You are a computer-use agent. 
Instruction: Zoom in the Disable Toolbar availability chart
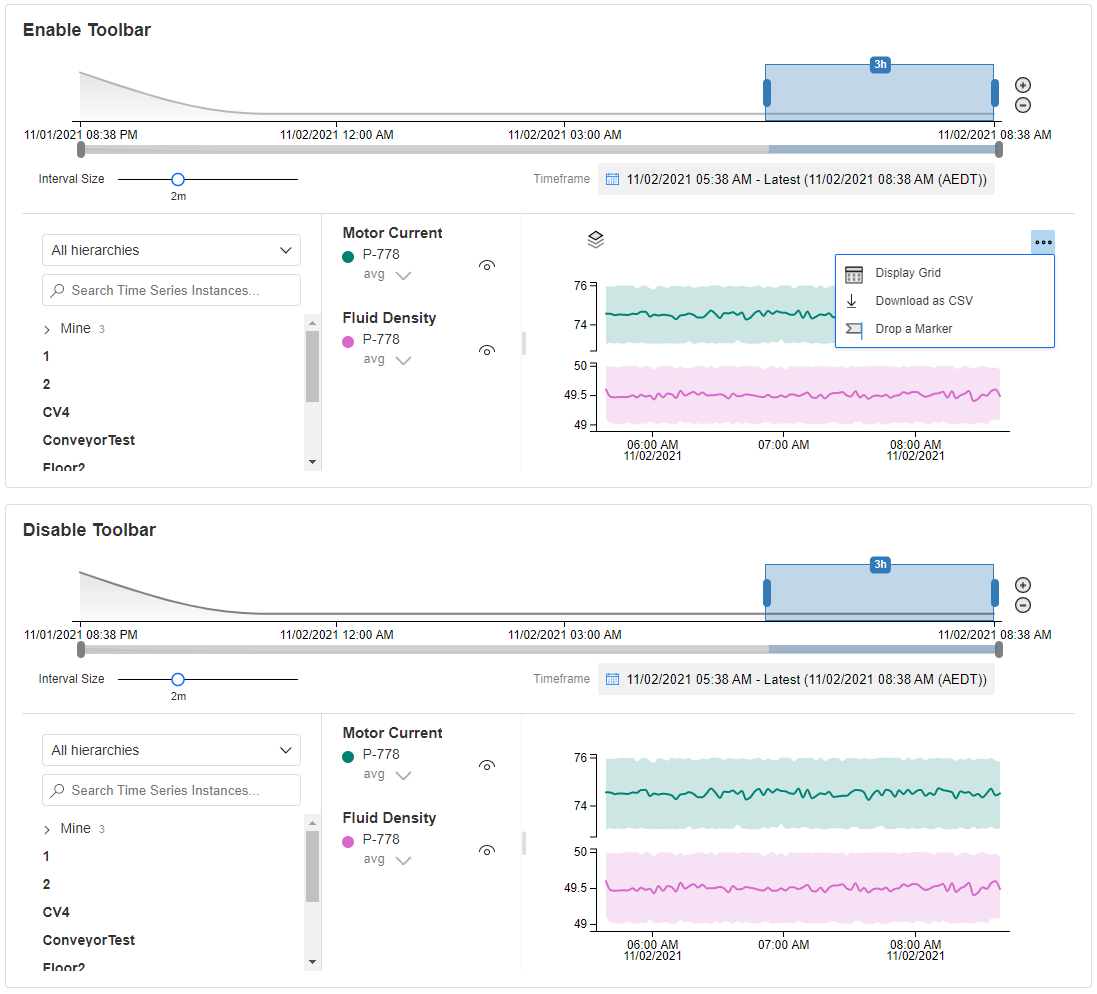pos(1023,585)
